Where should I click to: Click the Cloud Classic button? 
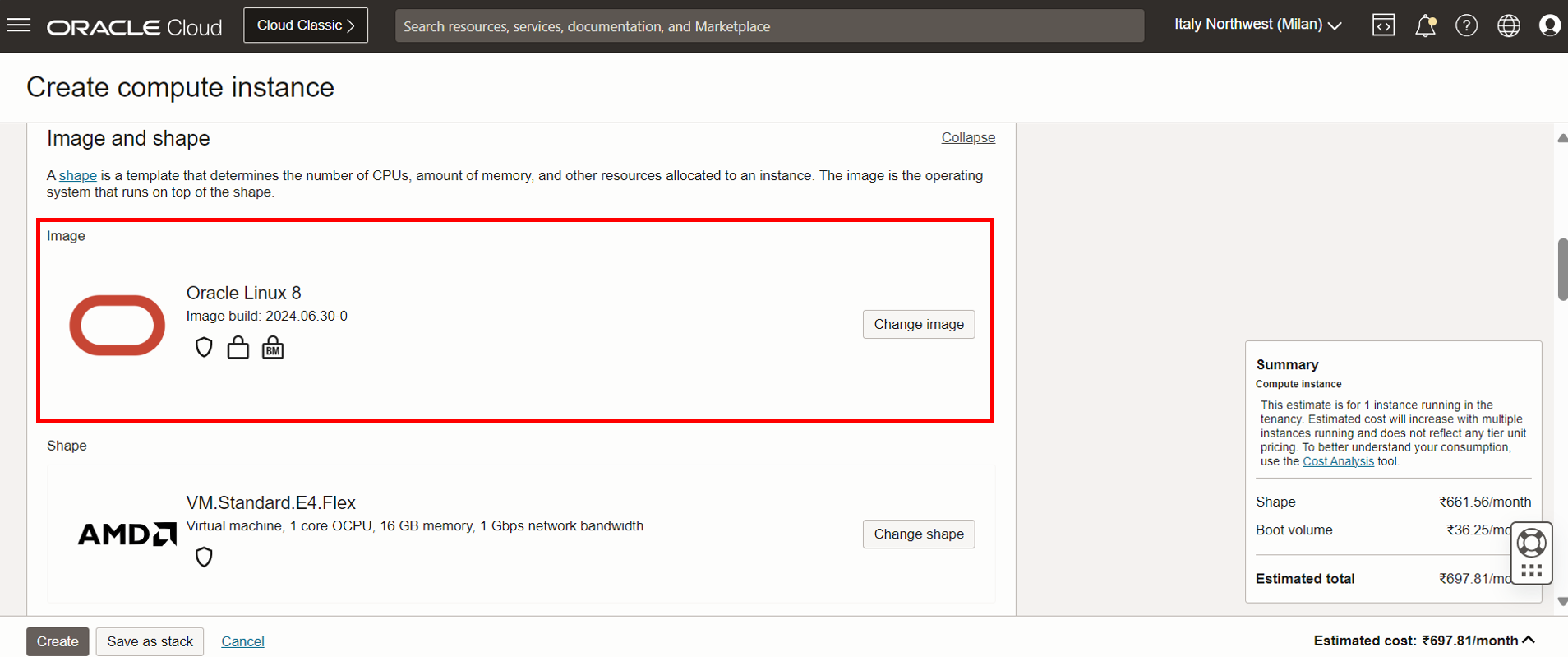[x=306, y=25]
